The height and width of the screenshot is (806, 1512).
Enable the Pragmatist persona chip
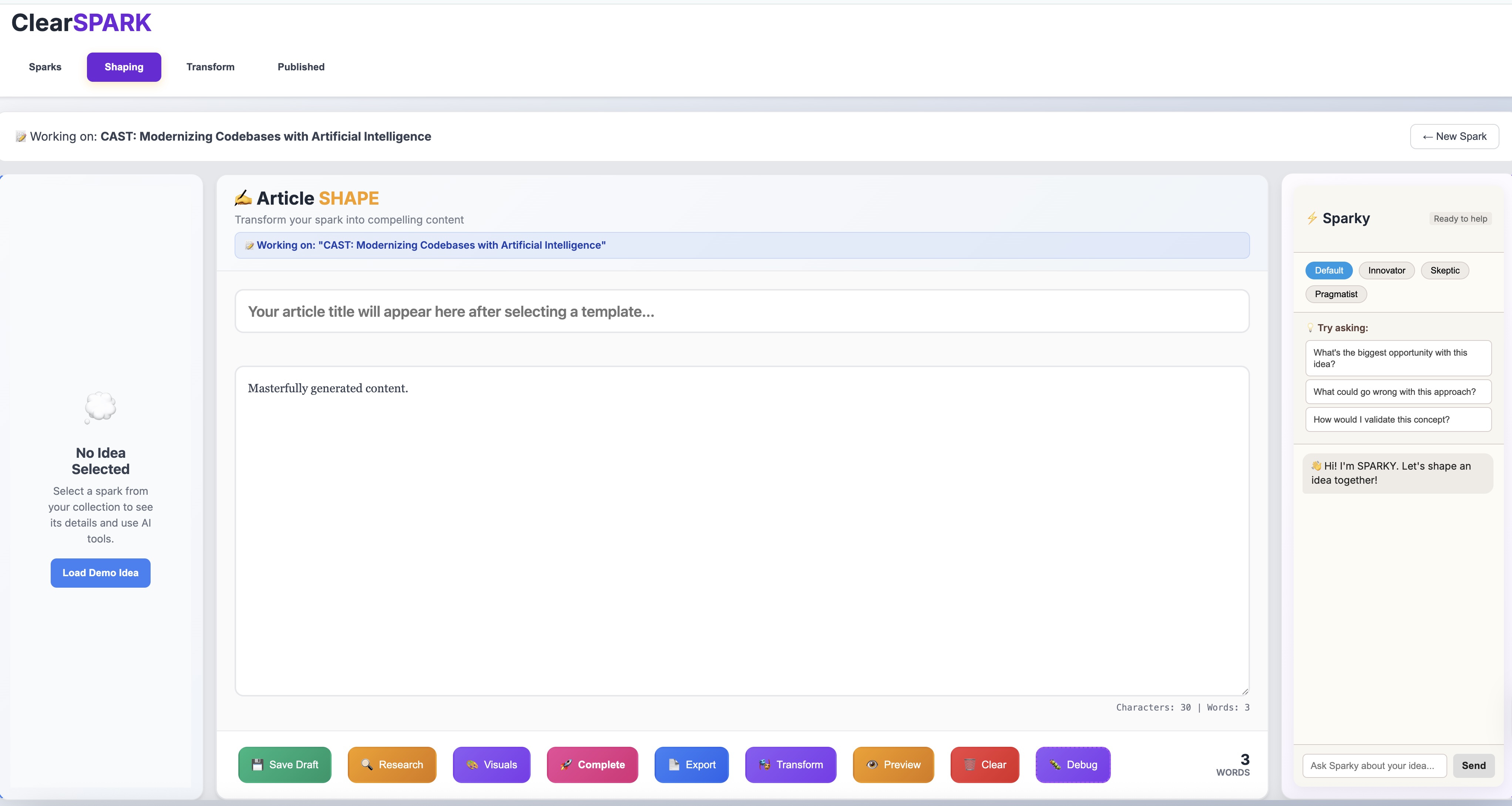click(x=1336, y=294)
